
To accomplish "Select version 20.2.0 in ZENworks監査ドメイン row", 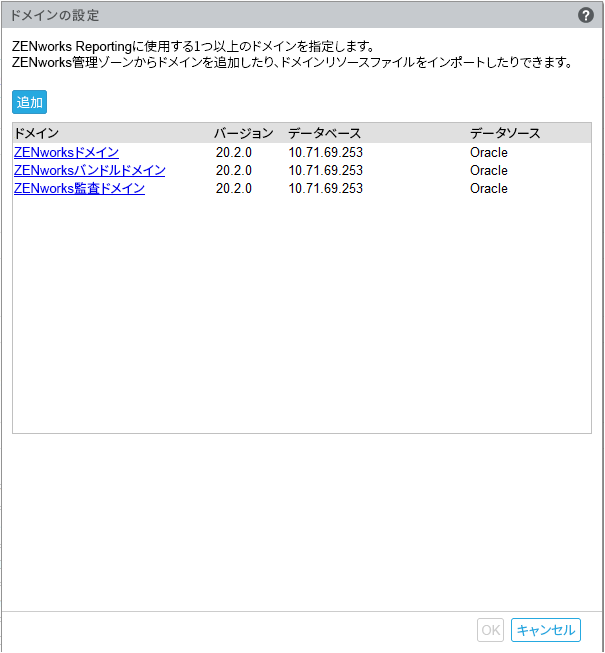I will (234, 188).
